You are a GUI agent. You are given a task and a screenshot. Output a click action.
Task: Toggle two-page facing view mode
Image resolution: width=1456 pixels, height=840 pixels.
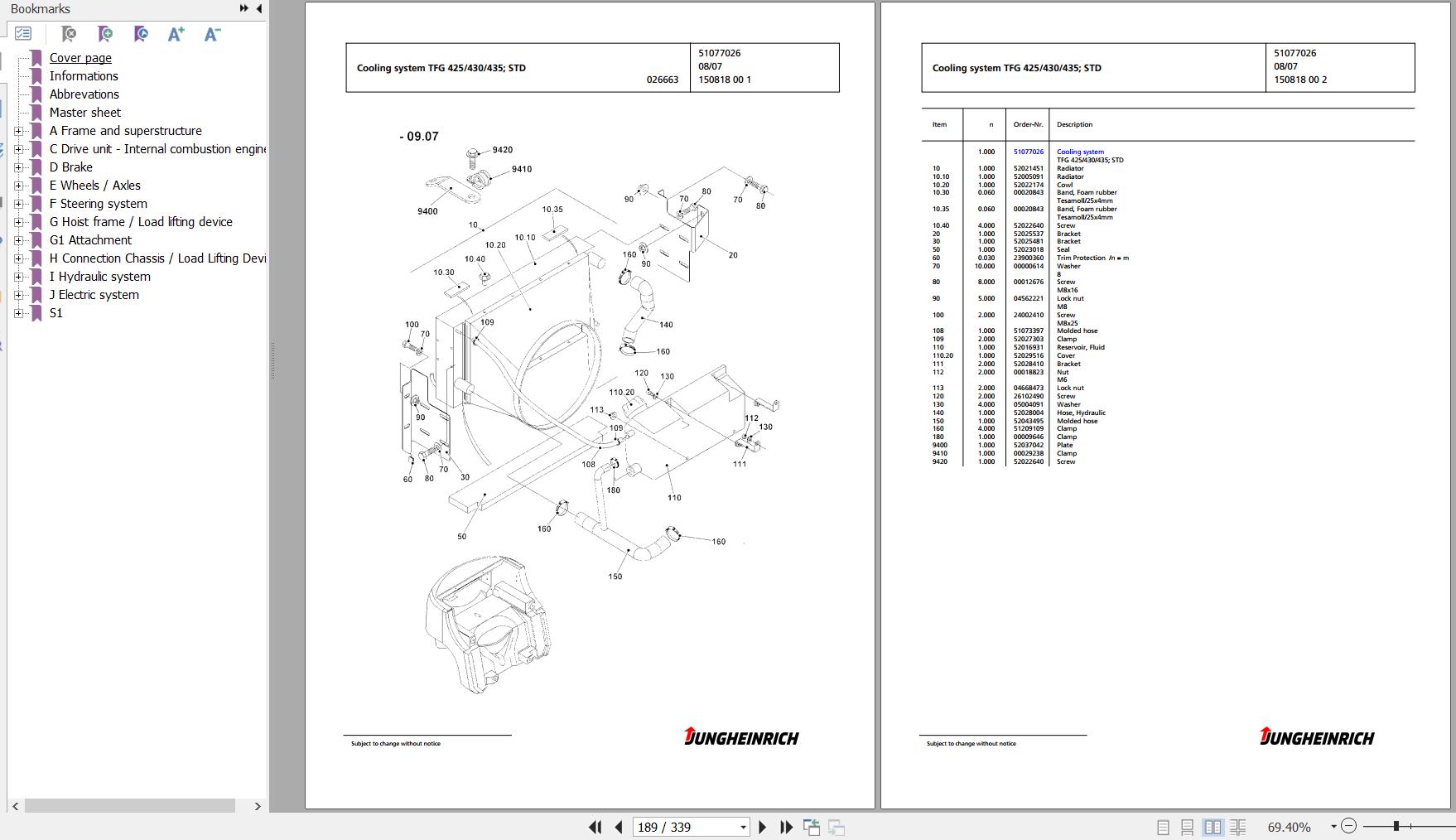click(x=1213, y=827)
